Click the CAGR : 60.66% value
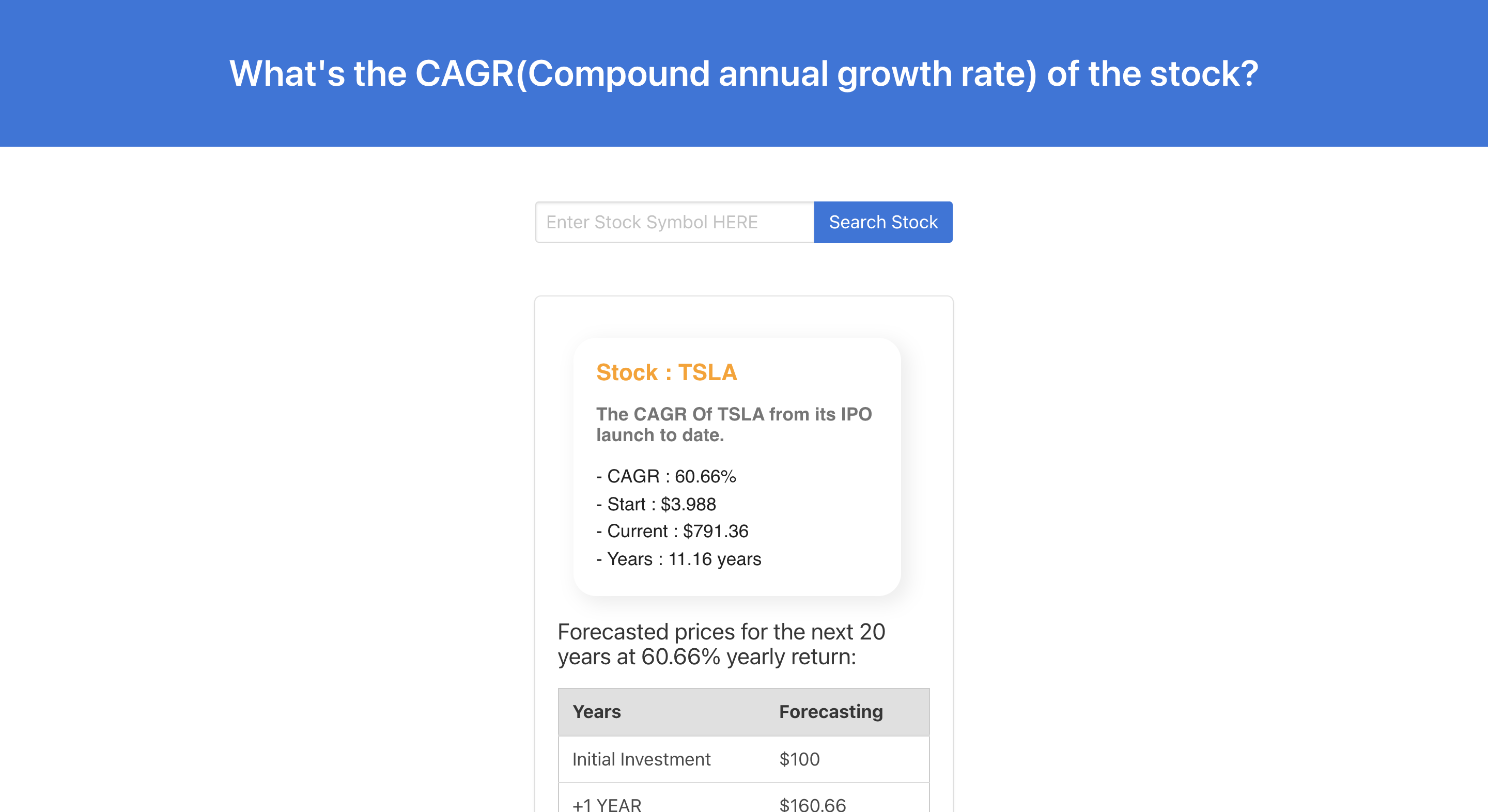 pyautogui.click(x=667, y=476)
